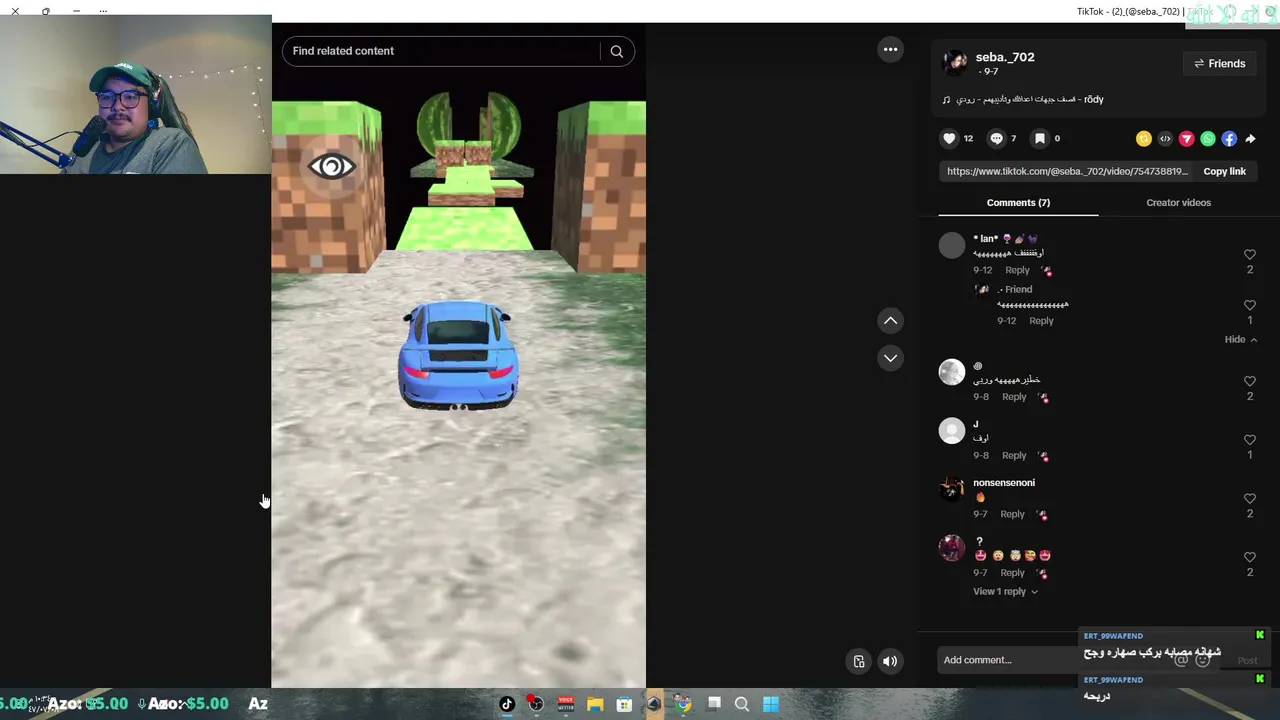Click the comment bubble icon showing 7
Viewport: 1280px width, 720px height.
tap(996, 138)
